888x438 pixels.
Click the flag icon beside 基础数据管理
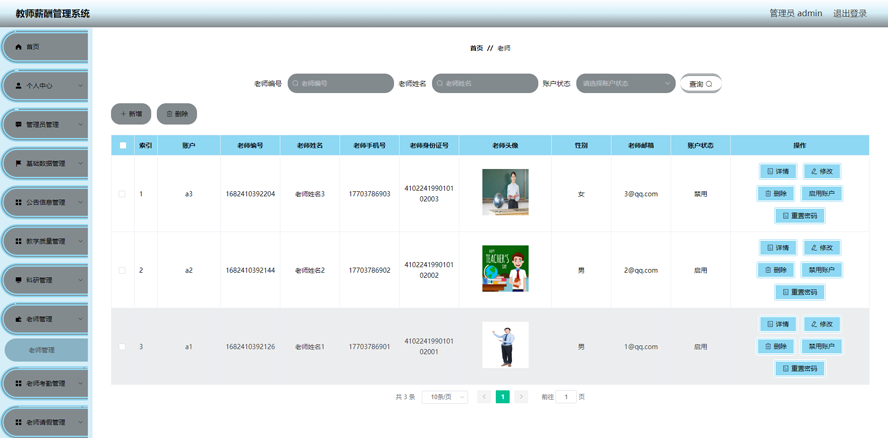pos(18,164)
